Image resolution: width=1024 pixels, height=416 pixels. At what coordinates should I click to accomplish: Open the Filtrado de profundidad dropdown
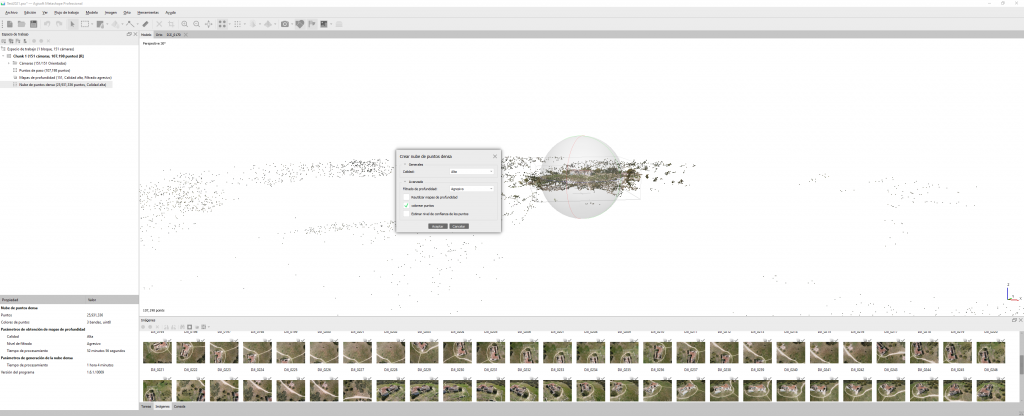click(x=472, y=189)
